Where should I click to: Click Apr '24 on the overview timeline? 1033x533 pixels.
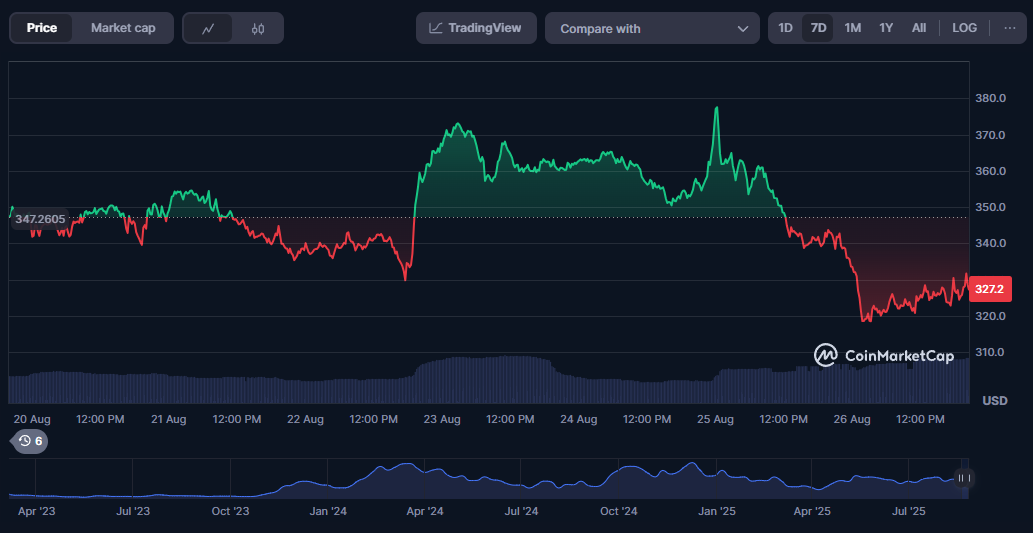(x=425, y=511)
